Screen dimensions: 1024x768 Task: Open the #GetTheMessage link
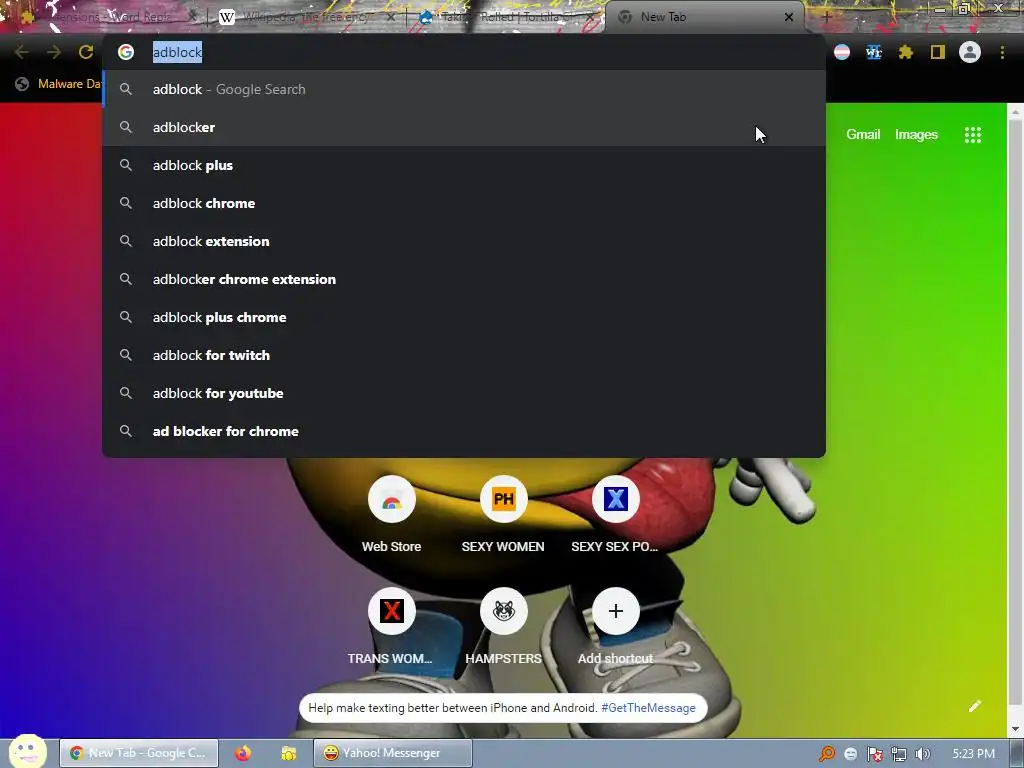point(648,708)
